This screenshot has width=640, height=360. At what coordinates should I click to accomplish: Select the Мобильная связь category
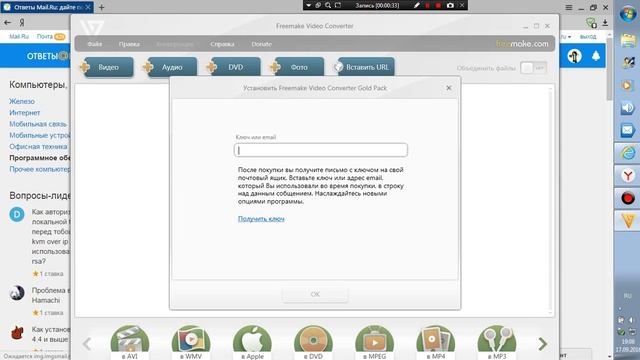click(38, 124)
